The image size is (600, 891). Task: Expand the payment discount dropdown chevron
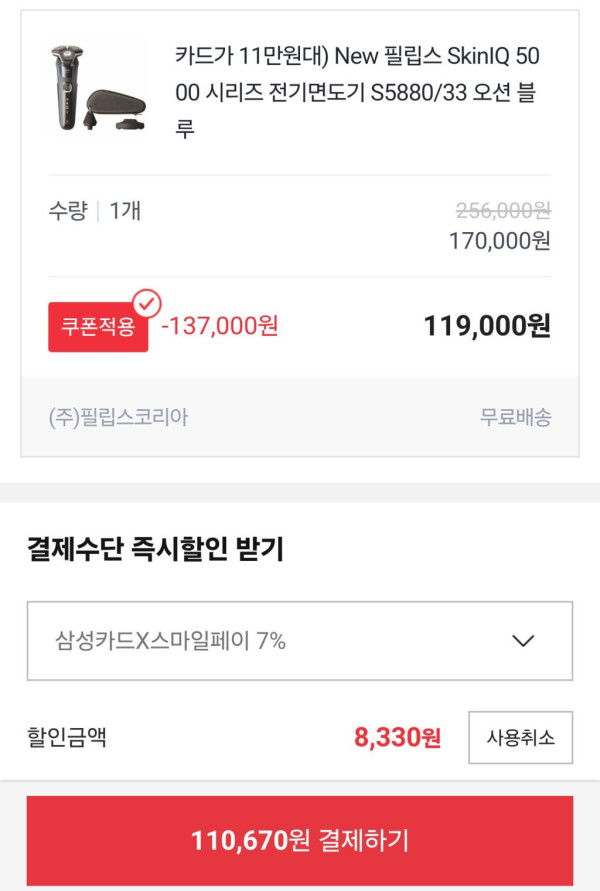[x=523, y=641]
